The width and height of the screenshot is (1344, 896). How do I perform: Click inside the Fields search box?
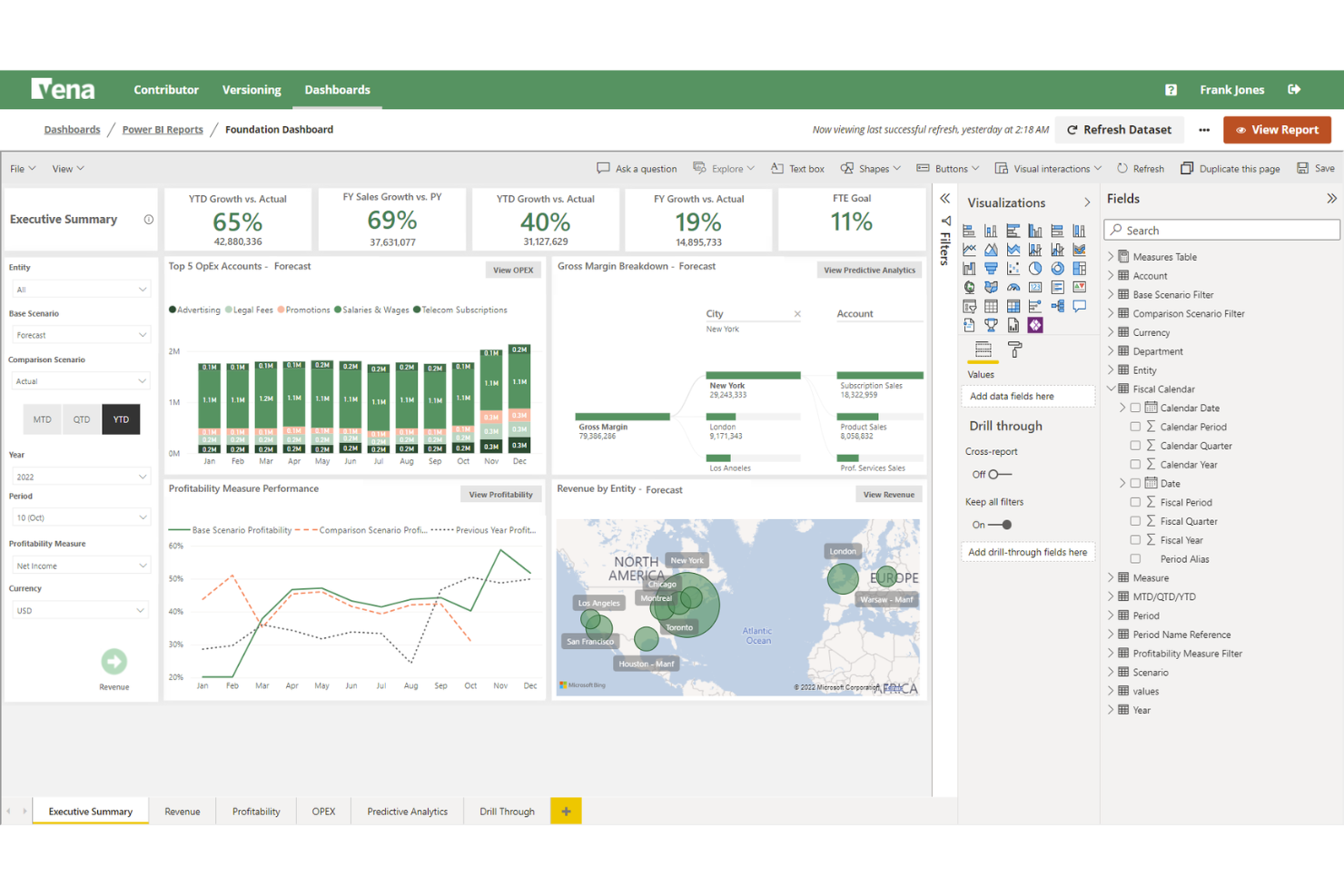coord(1221,230)
